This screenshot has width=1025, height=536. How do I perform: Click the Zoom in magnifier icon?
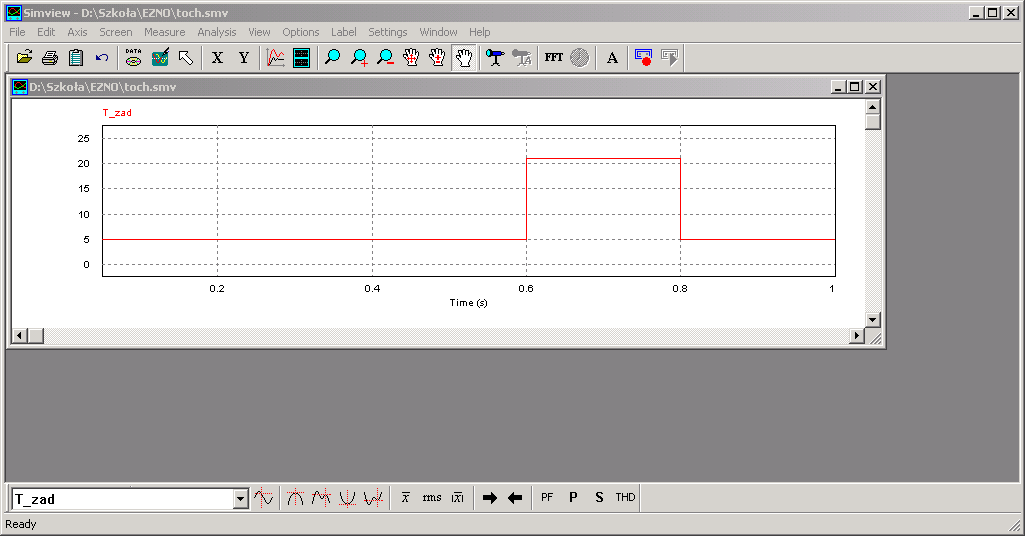coord(359,58)
